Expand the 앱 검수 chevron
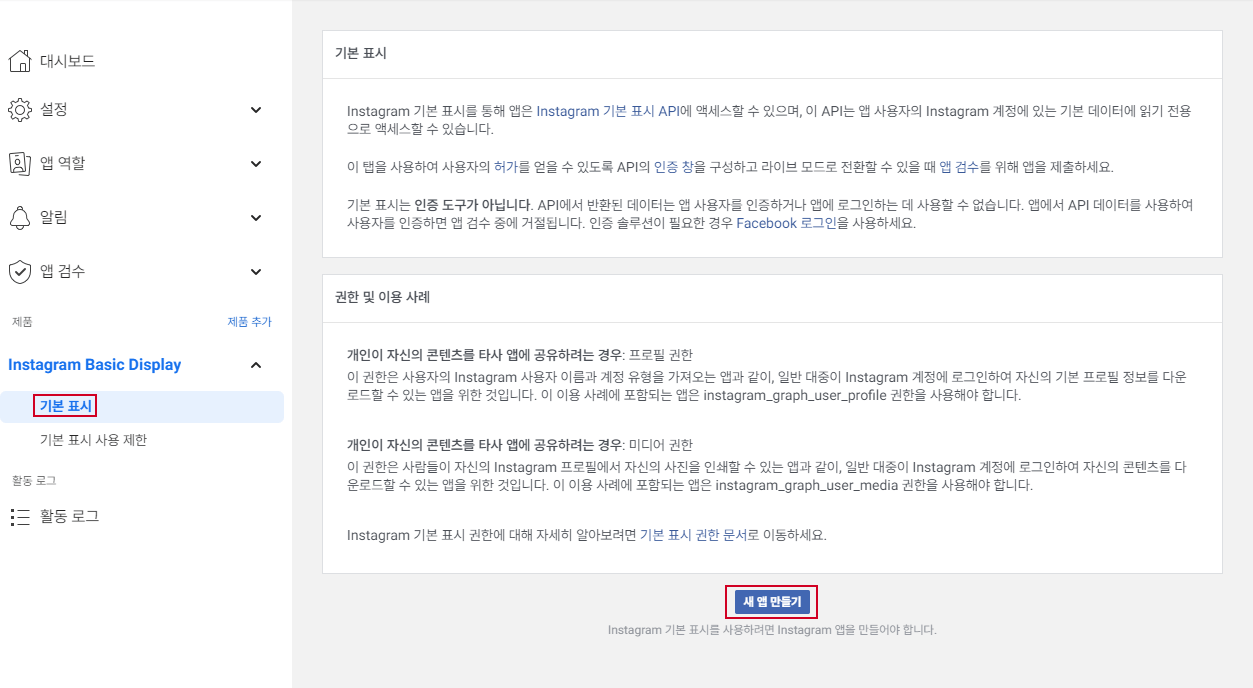The height and width of the screenshot is (688, 1253). [256, 272]
